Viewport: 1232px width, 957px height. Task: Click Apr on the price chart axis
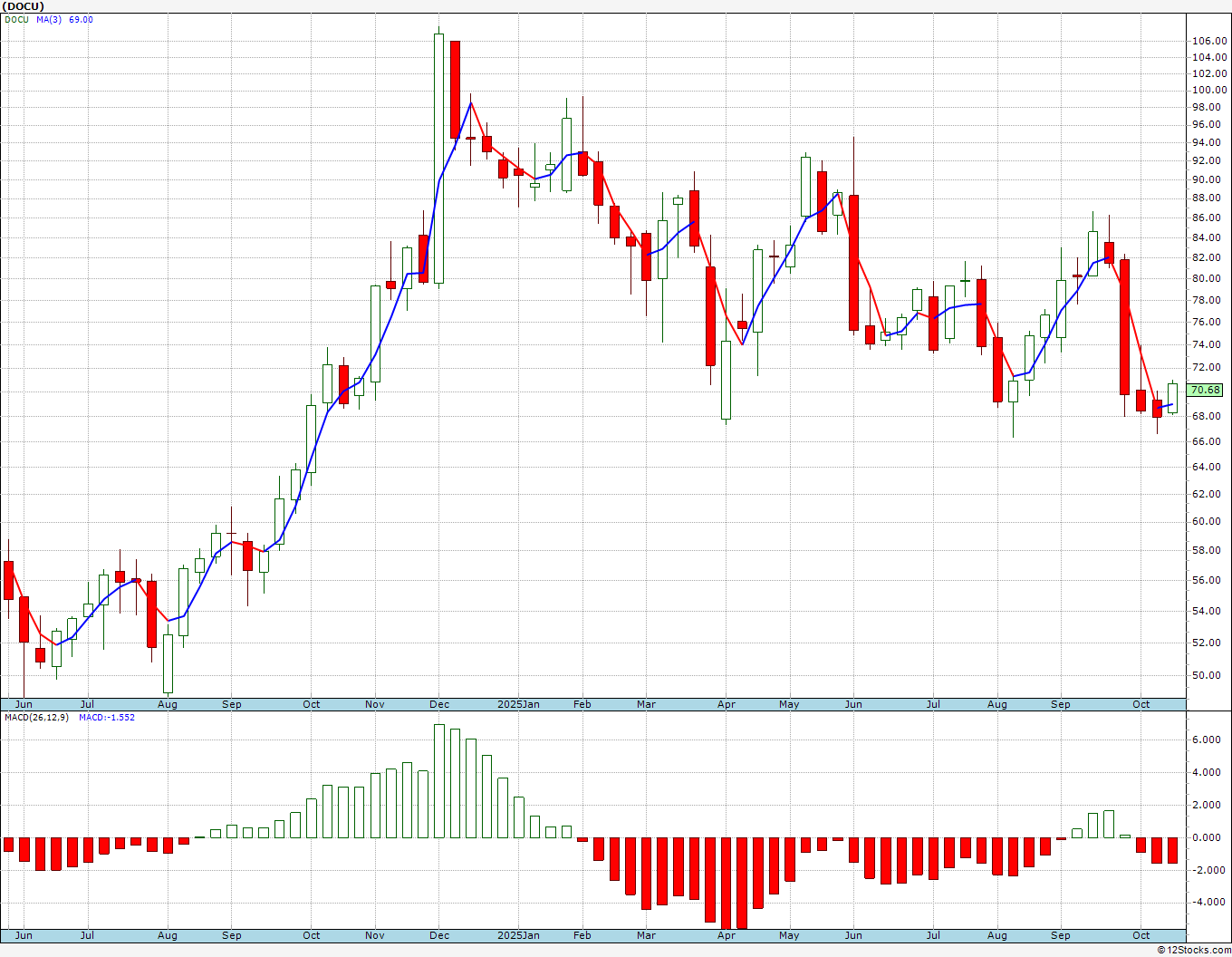(726, 704)
